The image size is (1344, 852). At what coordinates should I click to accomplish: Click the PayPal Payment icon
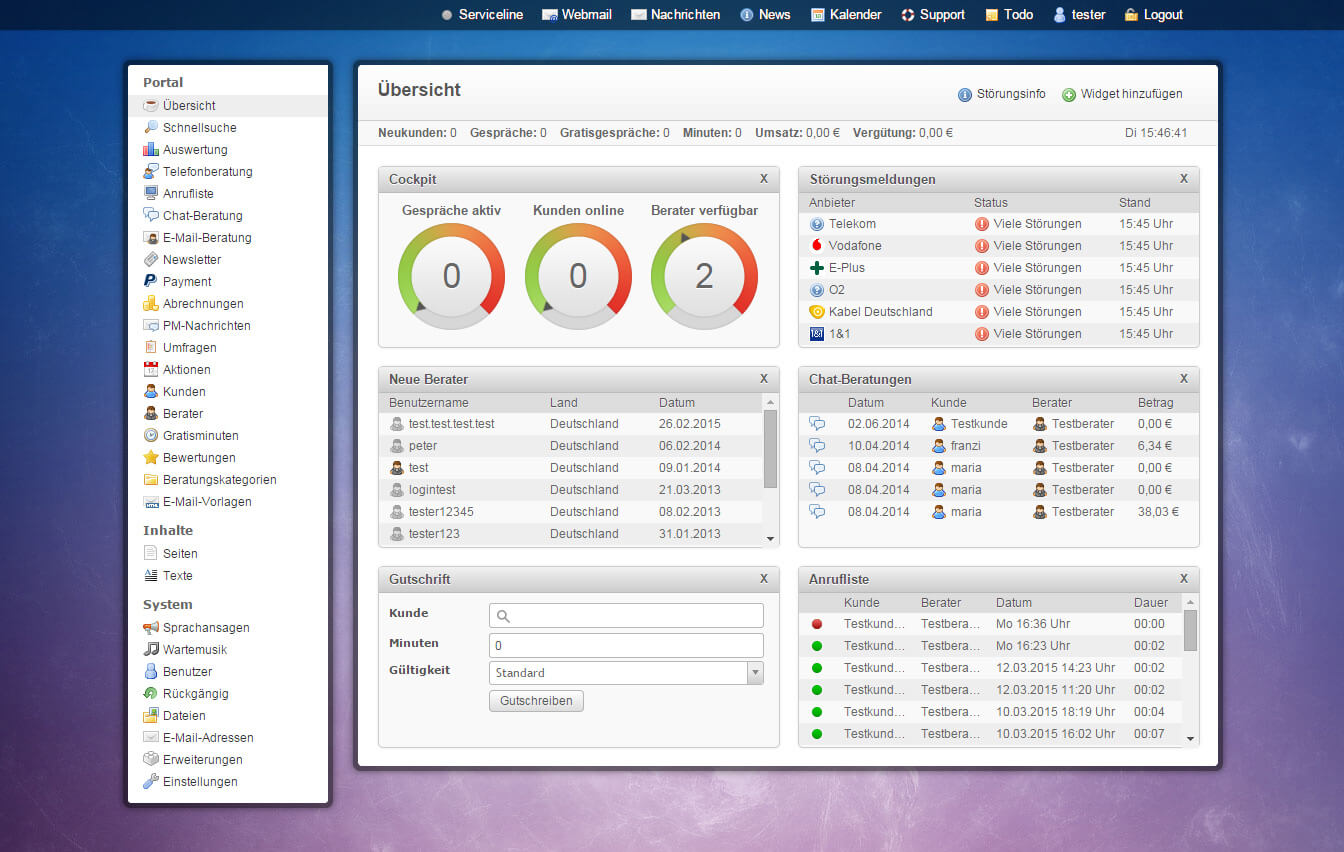151,281
